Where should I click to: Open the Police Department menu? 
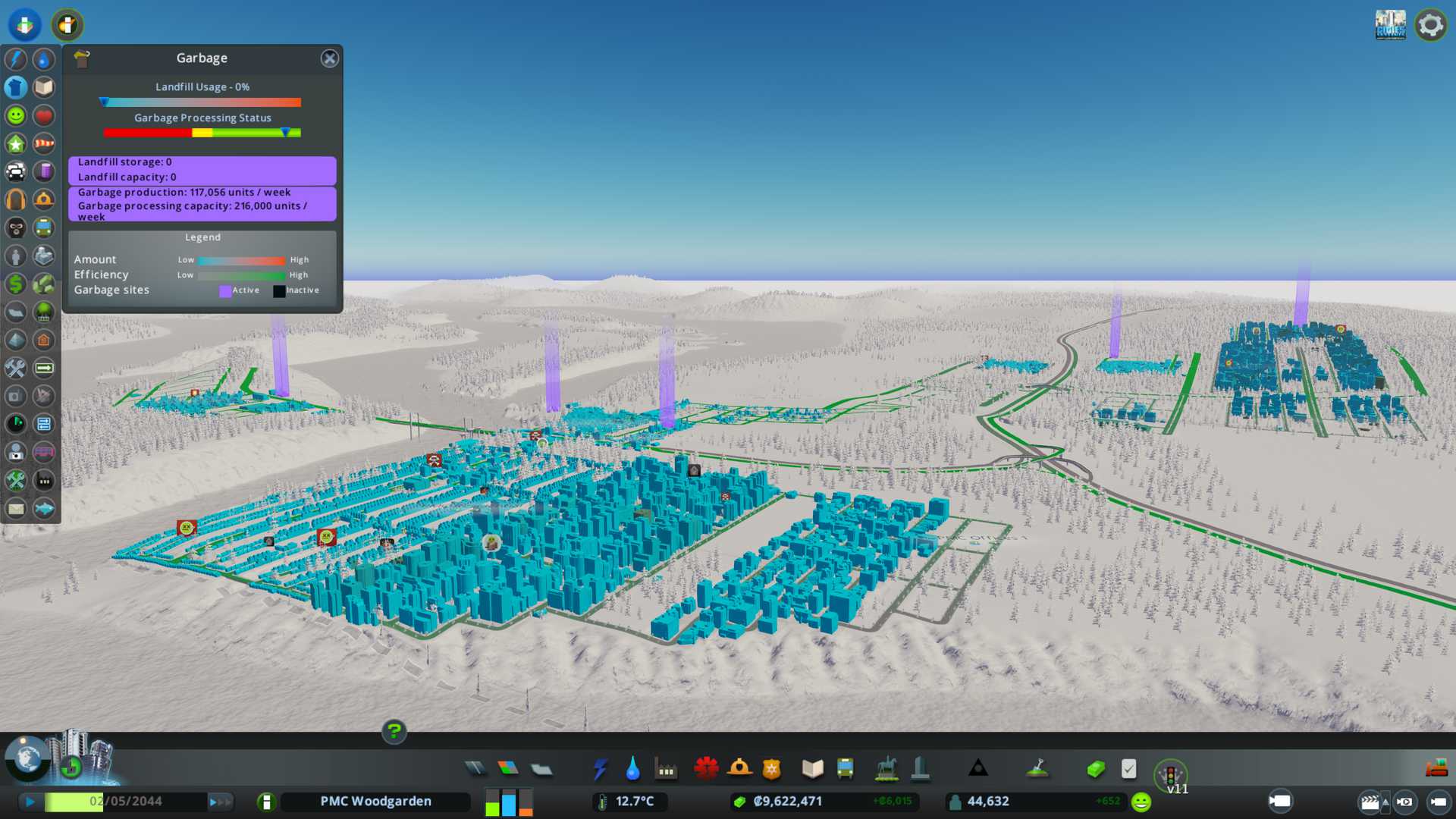(x=771, y=769)
